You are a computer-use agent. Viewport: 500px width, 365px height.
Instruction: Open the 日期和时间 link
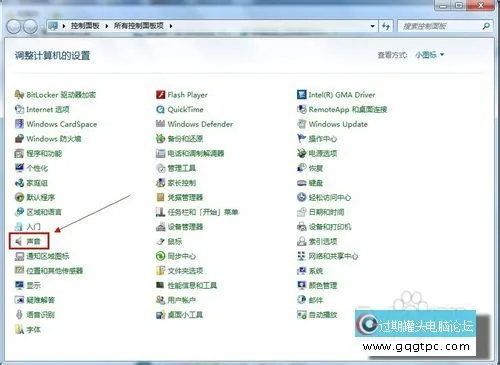326,212
